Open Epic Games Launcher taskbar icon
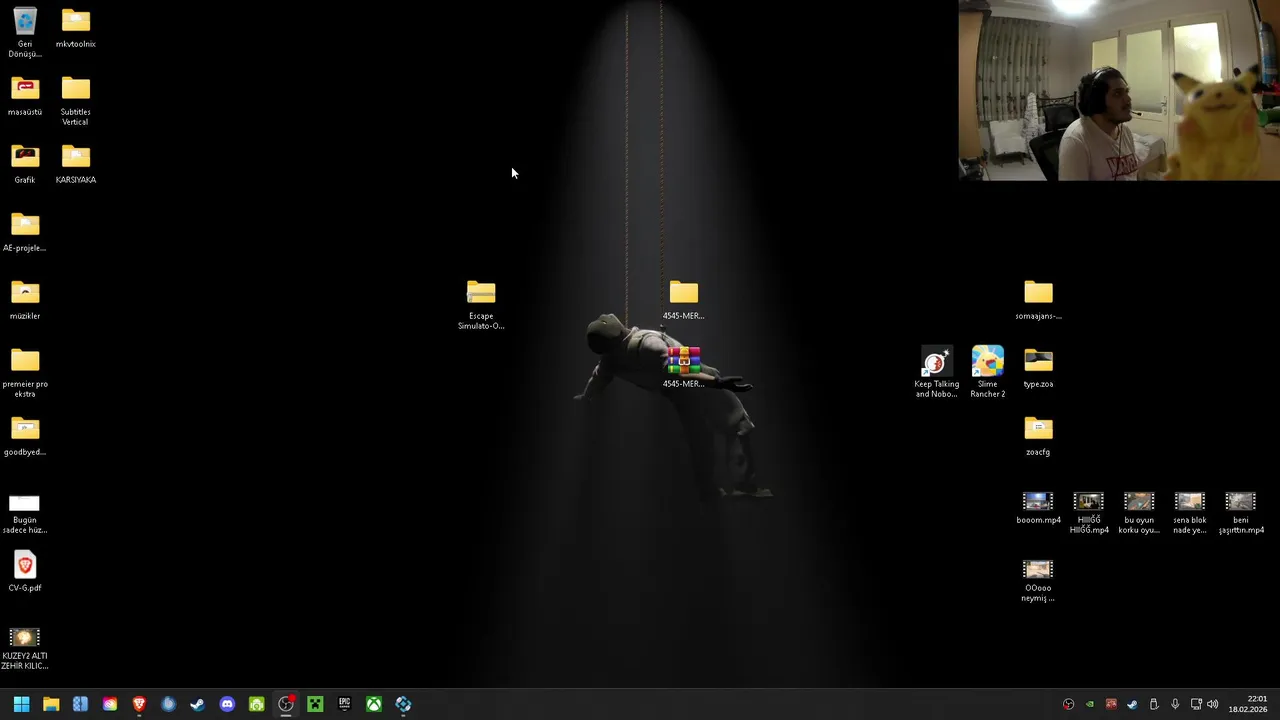The width and height of the screenshot is (1280, 720). click(344, 704)
